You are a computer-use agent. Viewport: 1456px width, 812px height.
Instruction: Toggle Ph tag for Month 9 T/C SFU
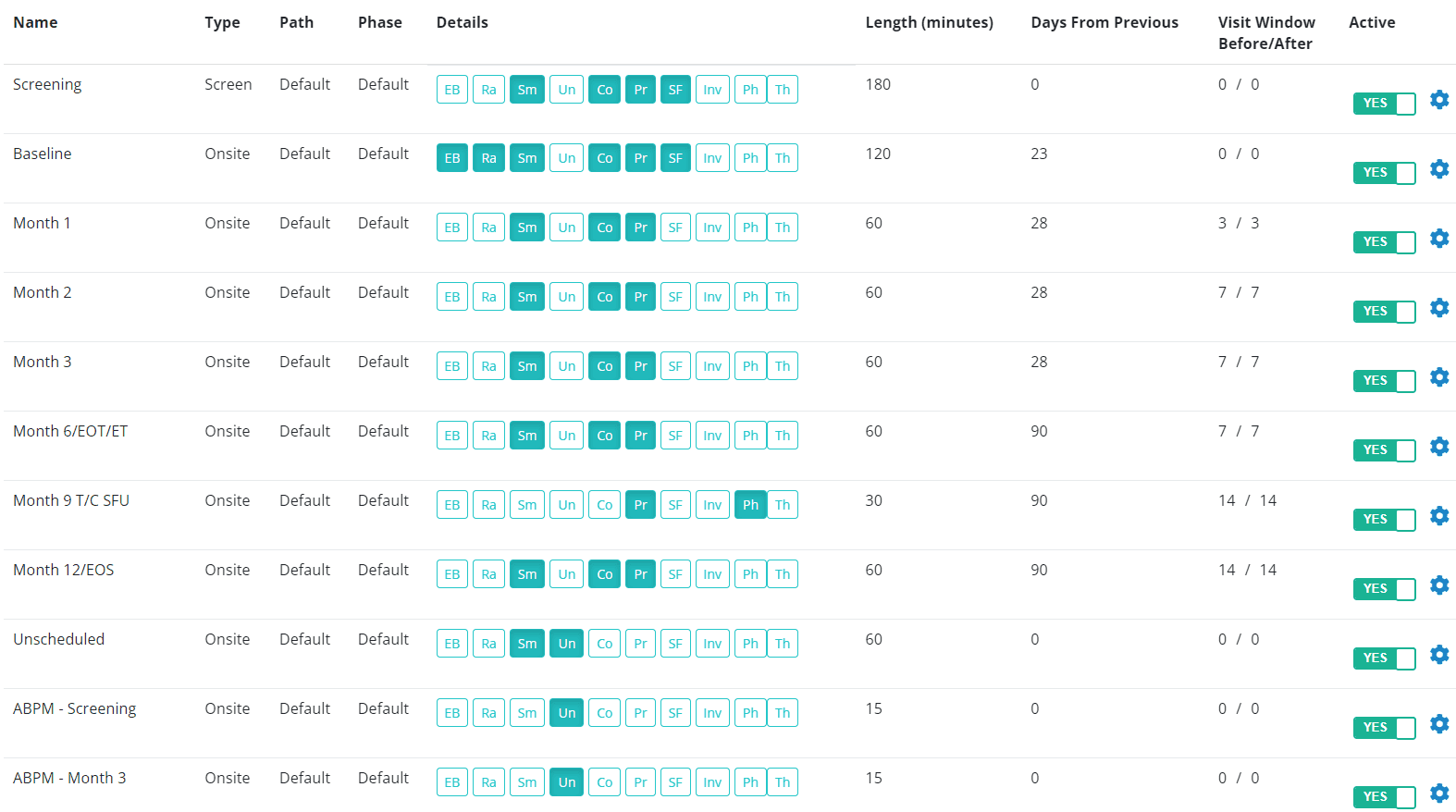pyautogui.click(x=750, y=505)
